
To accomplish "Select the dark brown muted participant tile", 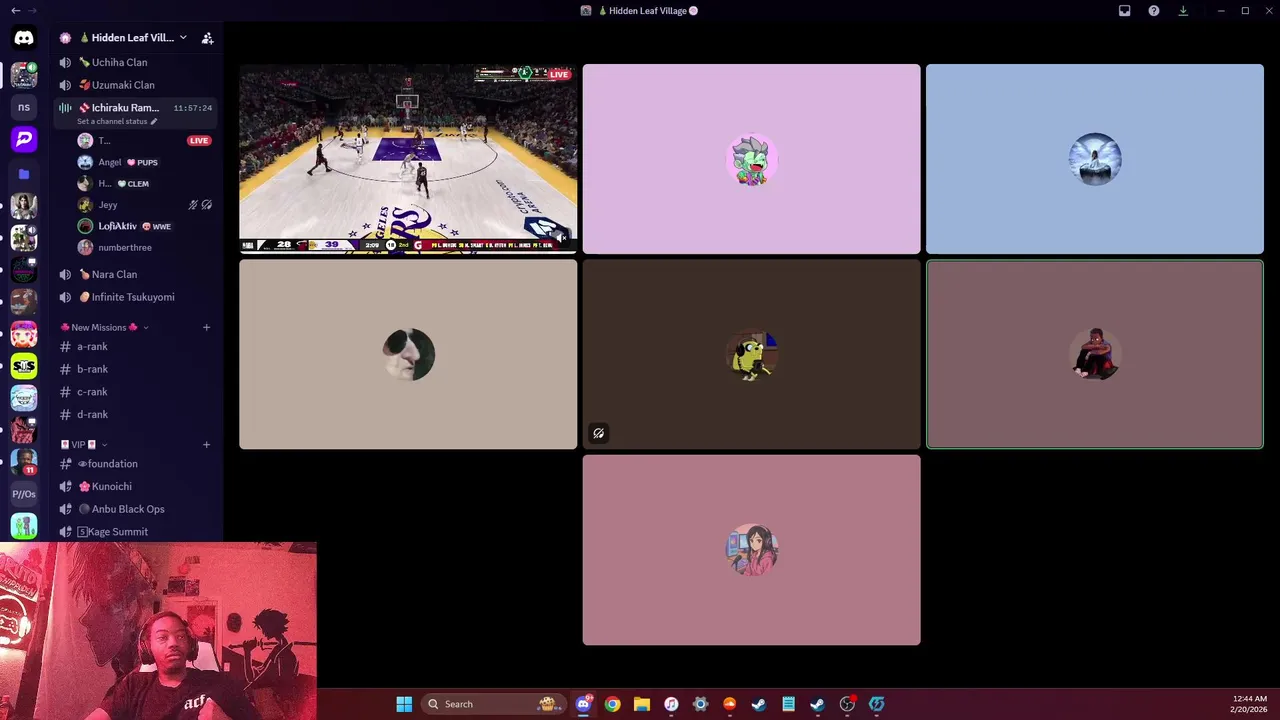I will point(751,354).
